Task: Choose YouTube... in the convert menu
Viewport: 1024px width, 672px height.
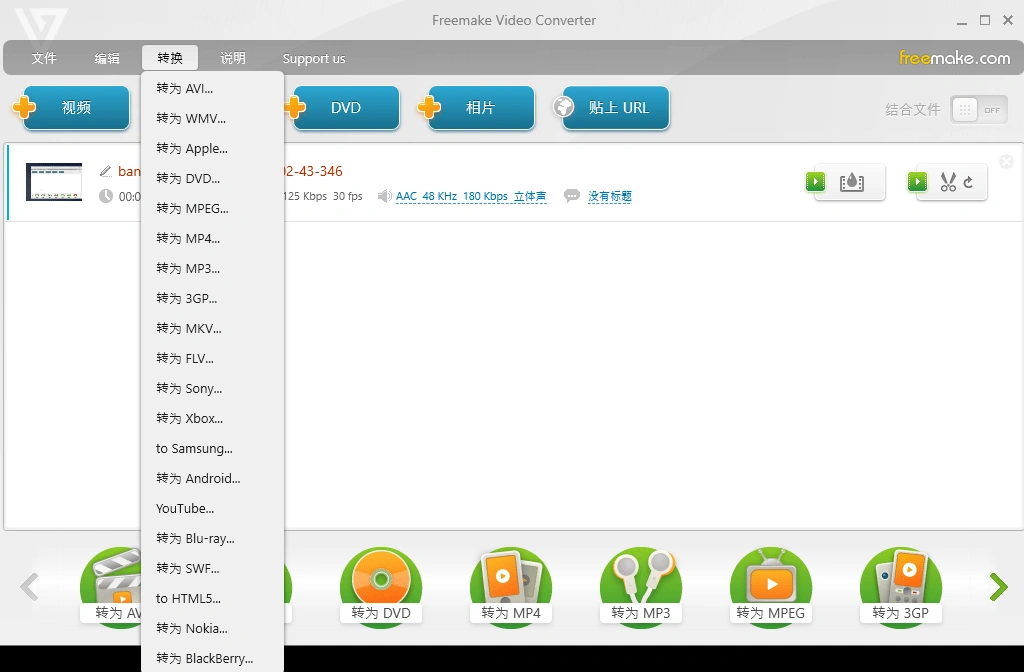Action: pyautogui.click(x=185, y=508)
